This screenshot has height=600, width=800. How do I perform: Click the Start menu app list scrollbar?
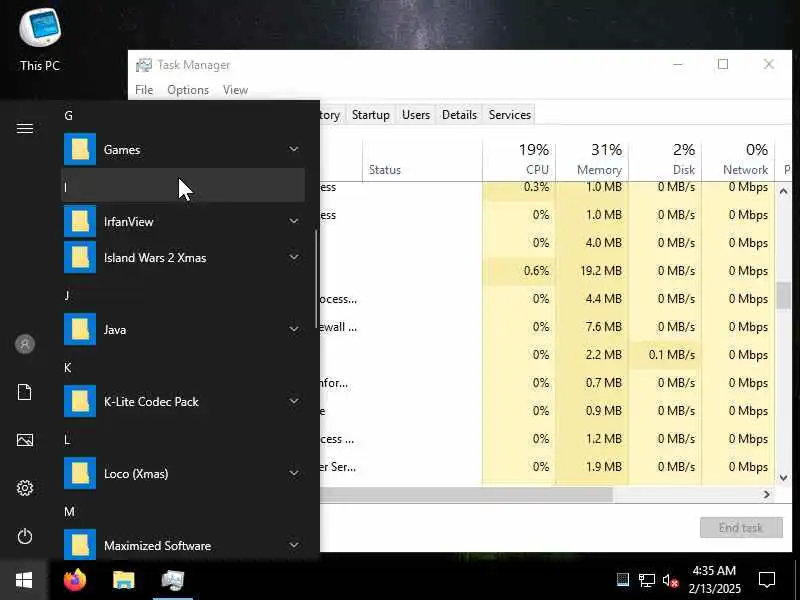316,280
